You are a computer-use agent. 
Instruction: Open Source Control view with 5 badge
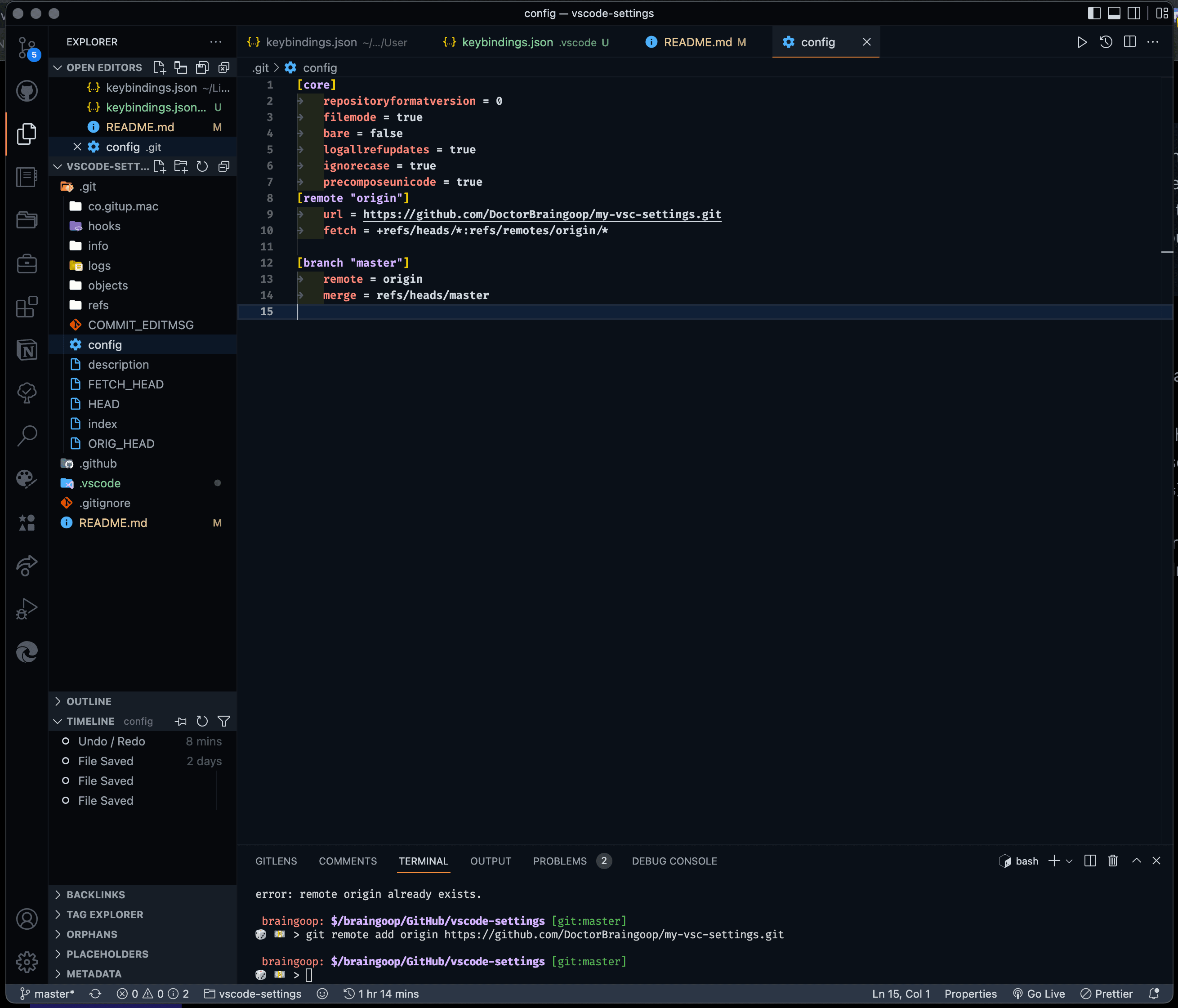[x=27, y=48]
